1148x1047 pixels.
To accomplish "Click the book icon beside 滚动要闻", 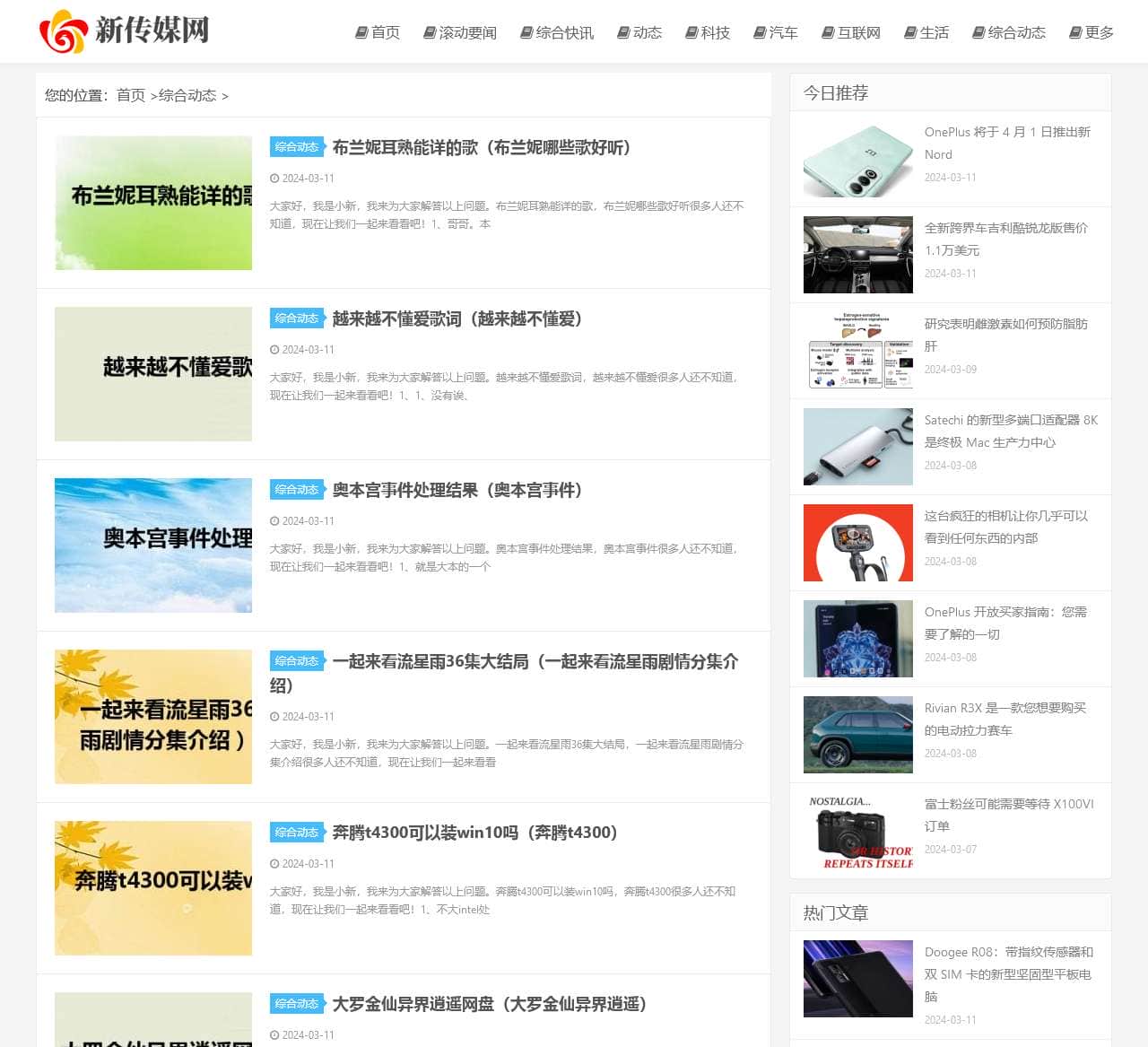I will click(430, 32).
